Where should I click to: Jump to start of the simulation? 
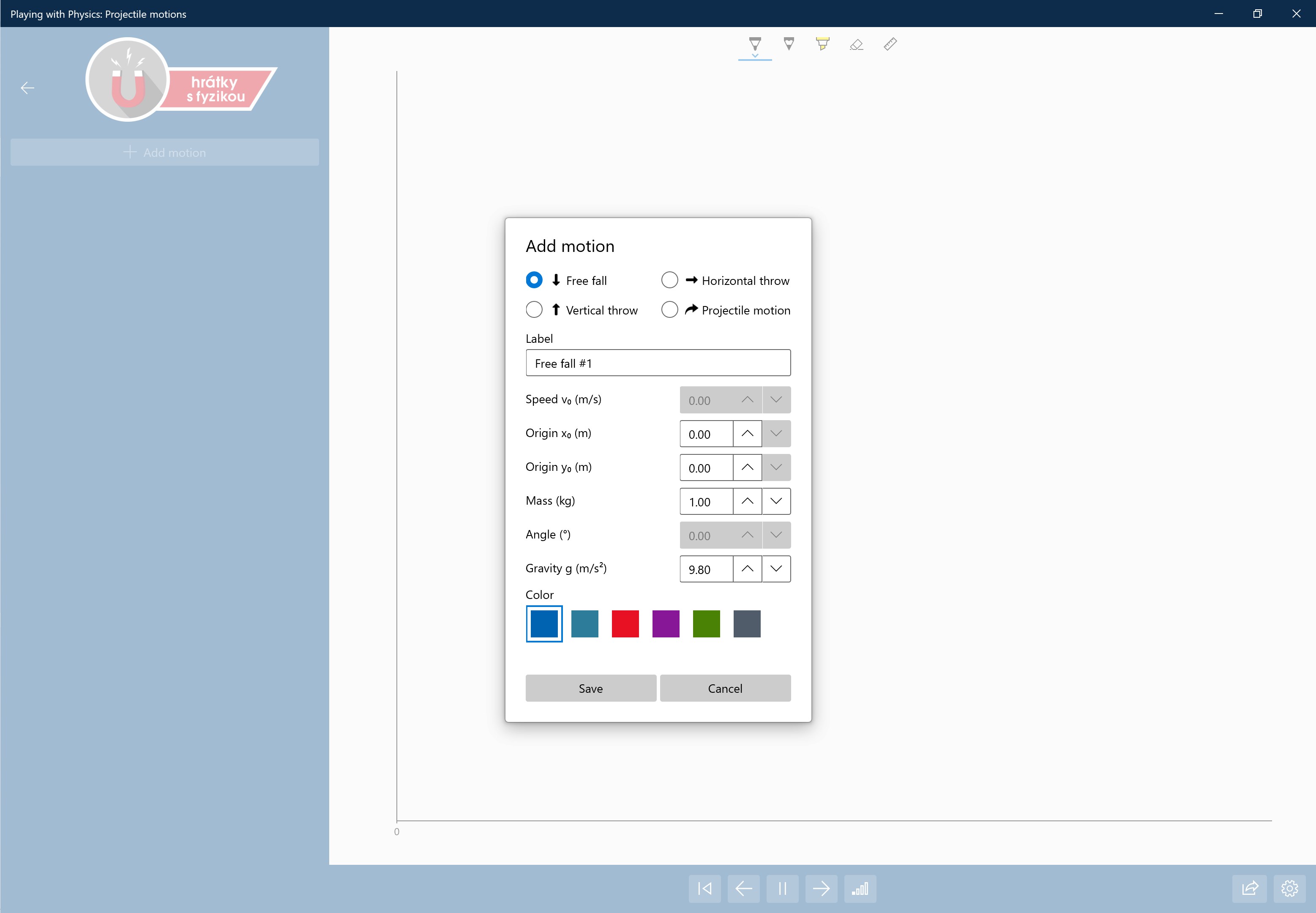704,888
